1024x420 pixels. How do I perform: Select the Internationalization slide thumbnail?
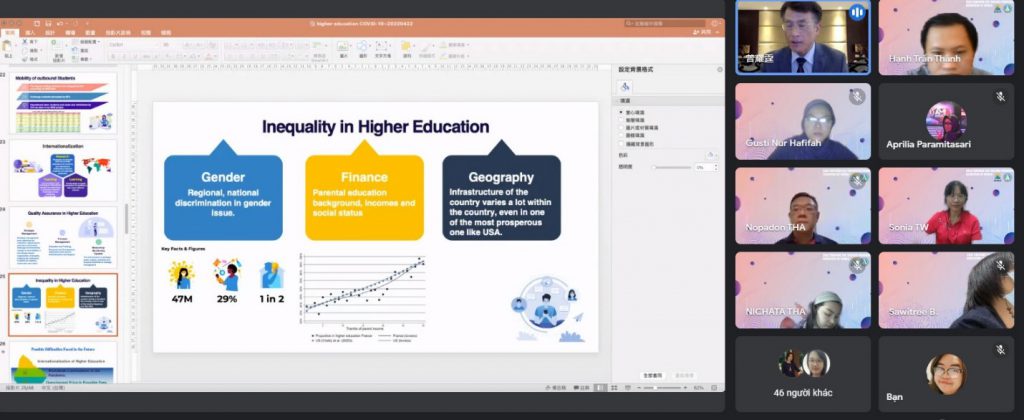coord(63,170)
